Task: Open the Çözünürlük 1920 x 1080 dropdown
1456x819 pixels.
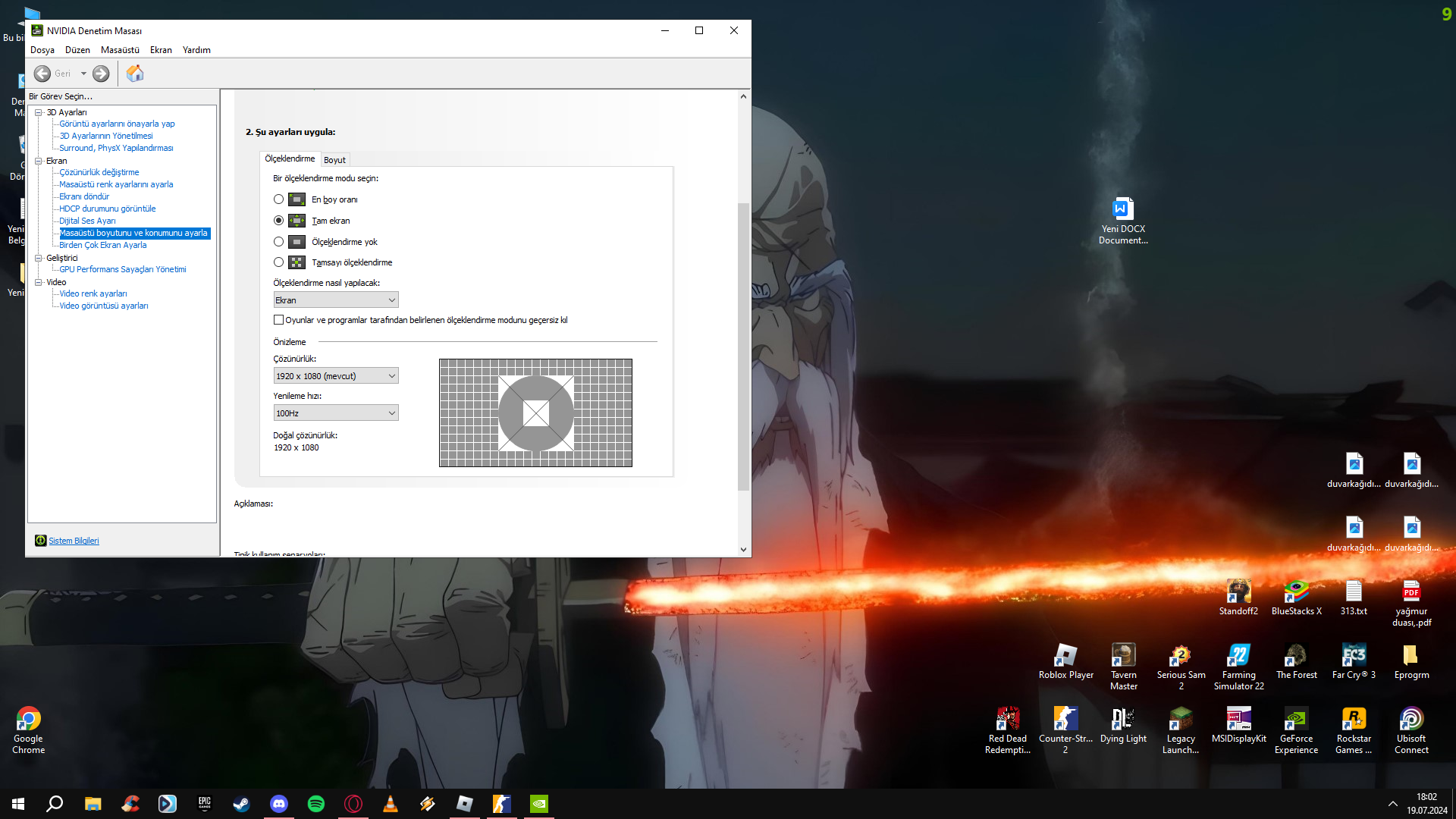Action: pyautogui.click(x=335, y=376)
